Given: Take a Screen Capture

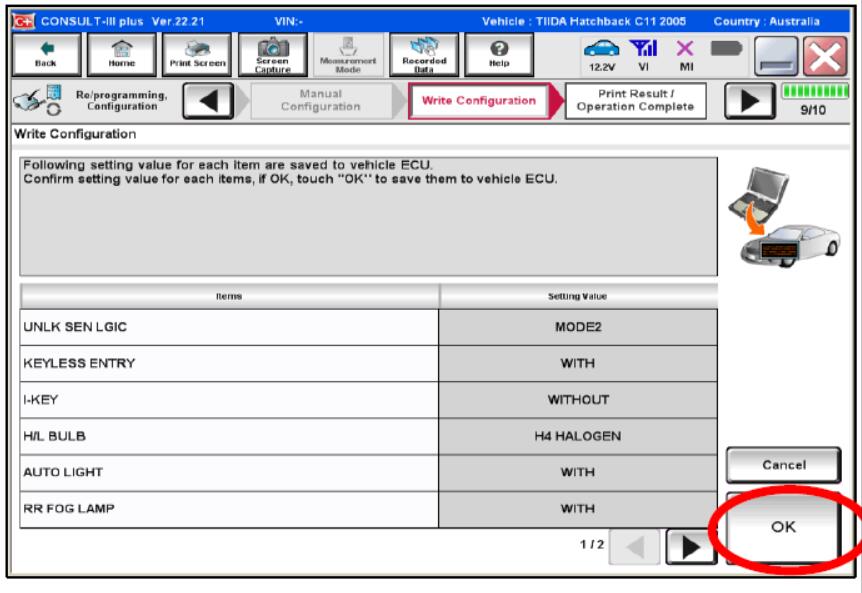Looking at the screenshot, I should tap(273, 54).
